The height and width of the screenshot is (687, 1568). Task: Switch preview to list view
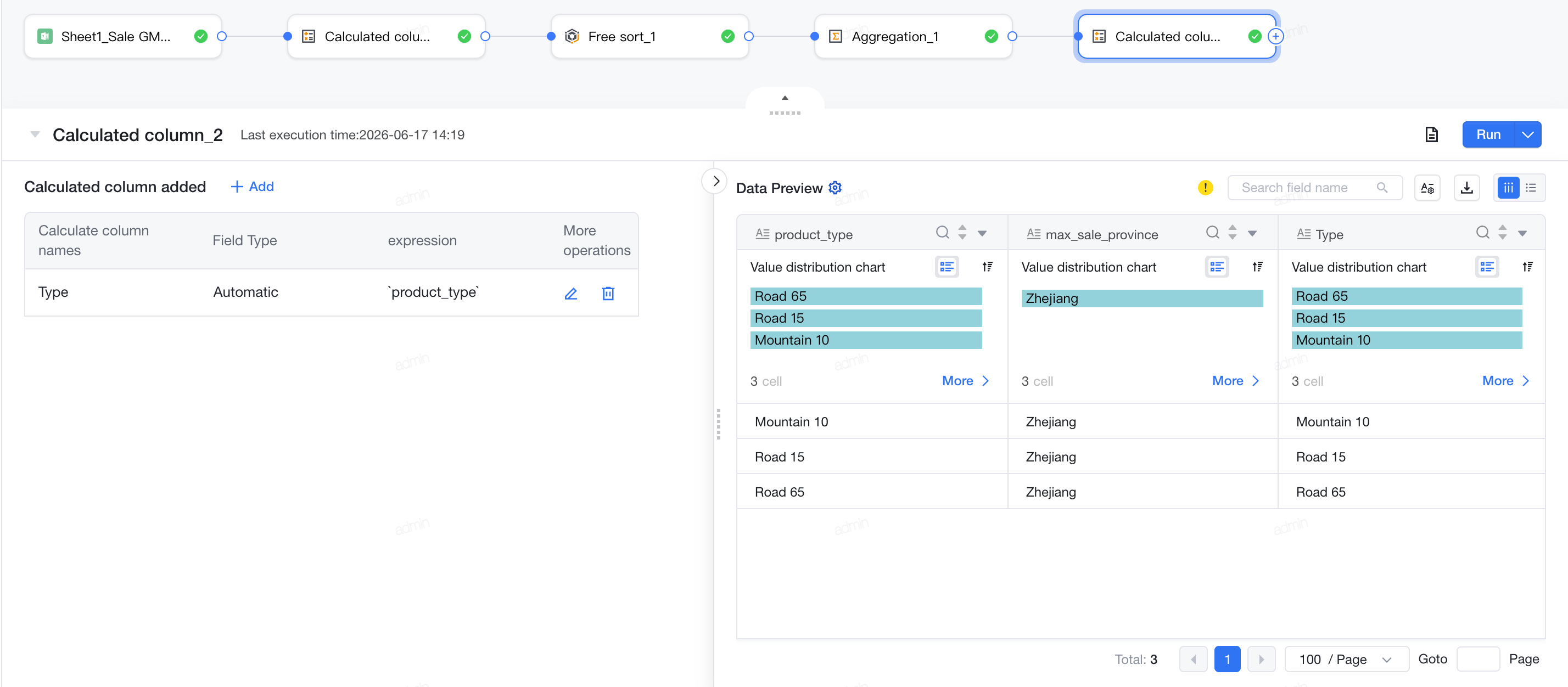click(x=1531, y=188)
